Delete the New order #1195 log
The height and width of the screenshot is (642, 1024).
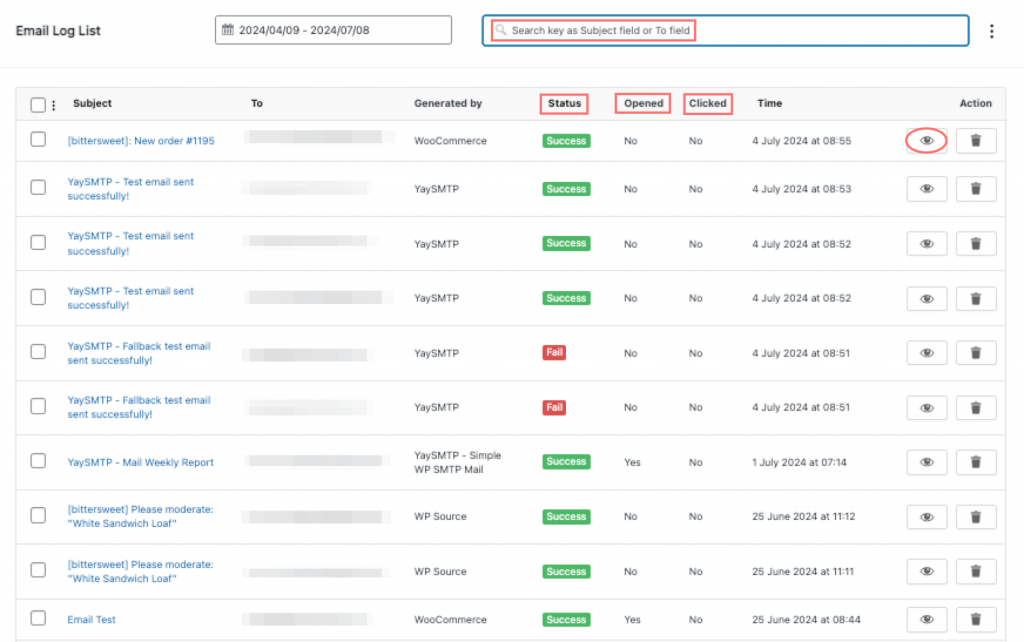(975, 140)
